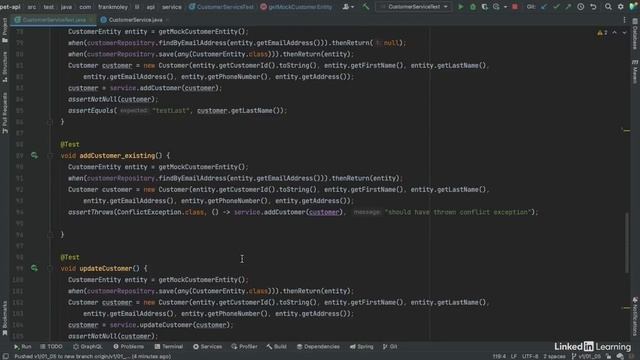Open the CustomerServiceTest run configuration dropdown
Image resolution: width=640 pixels, height=360 pixels.
pyautogui.click(x=414, y=7)
